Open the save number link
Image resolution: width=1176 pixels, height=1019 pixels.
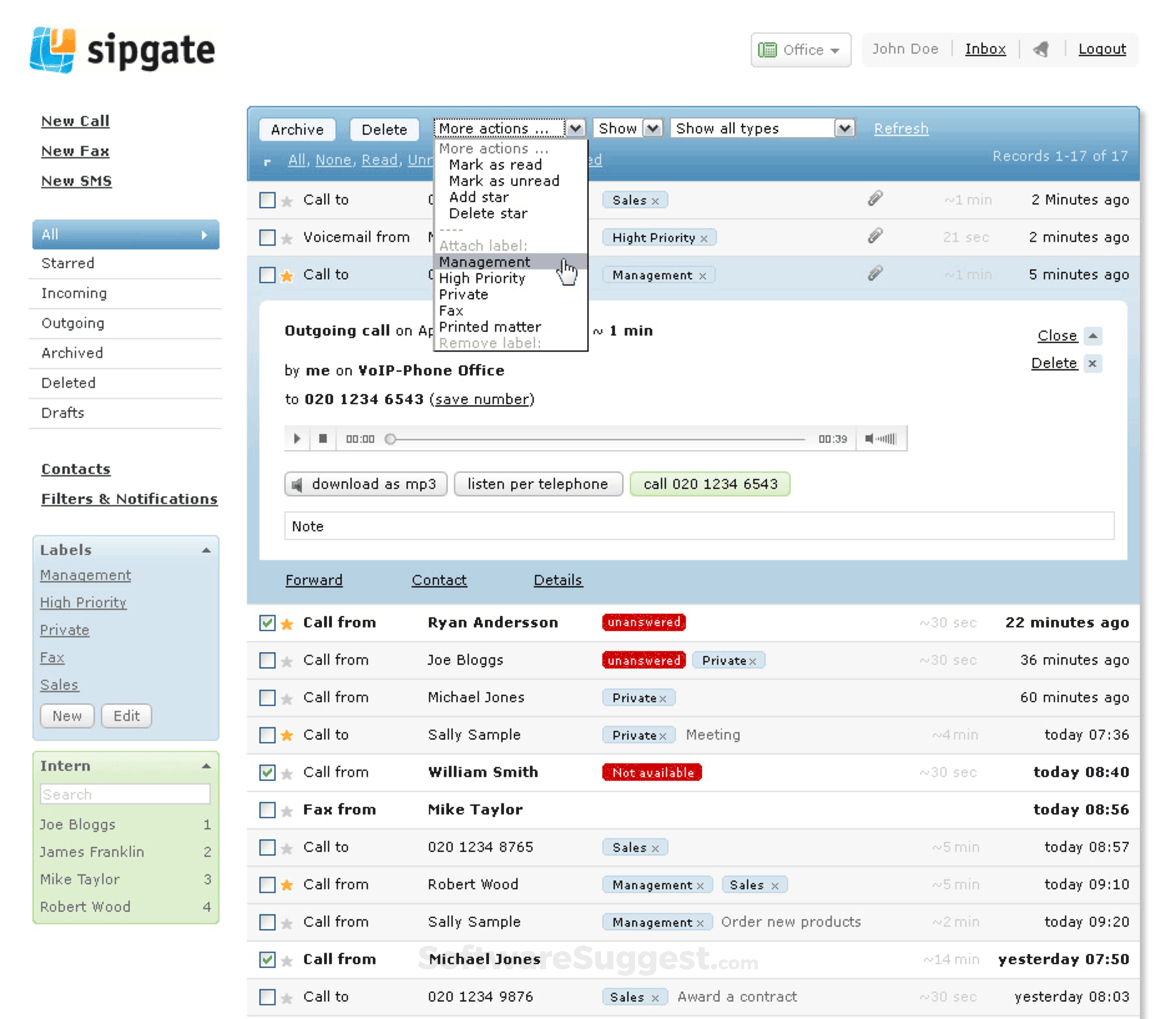point(482,399)
